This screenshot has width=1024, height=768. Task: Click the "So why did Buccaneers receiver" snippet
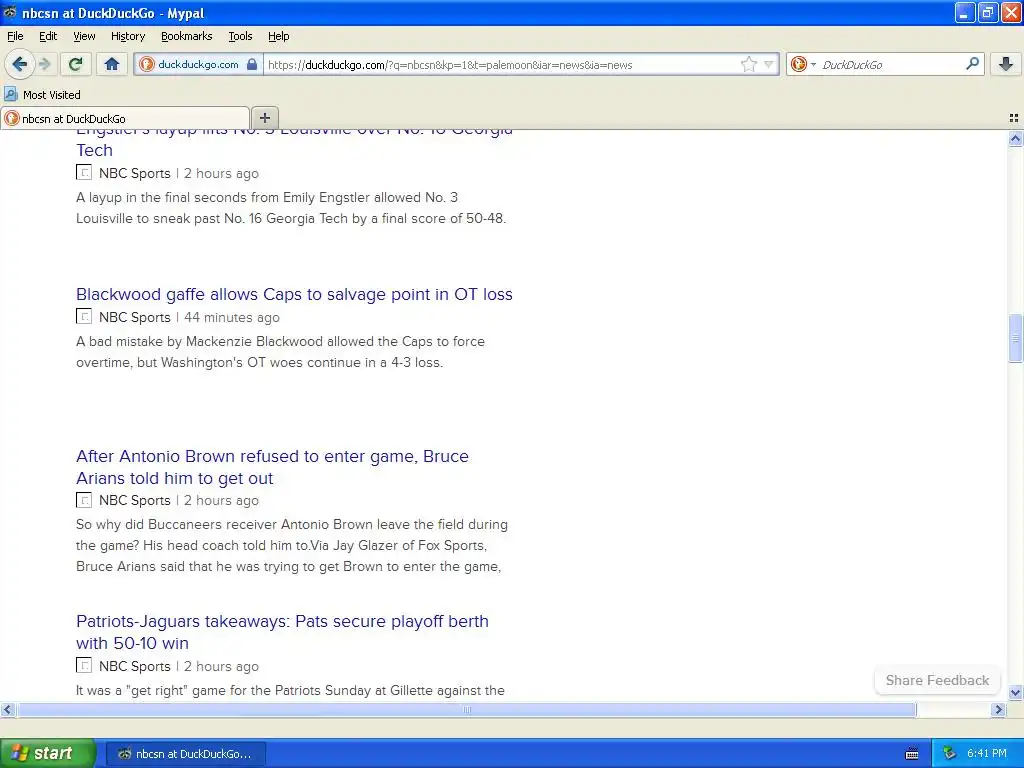coord(291,545)
